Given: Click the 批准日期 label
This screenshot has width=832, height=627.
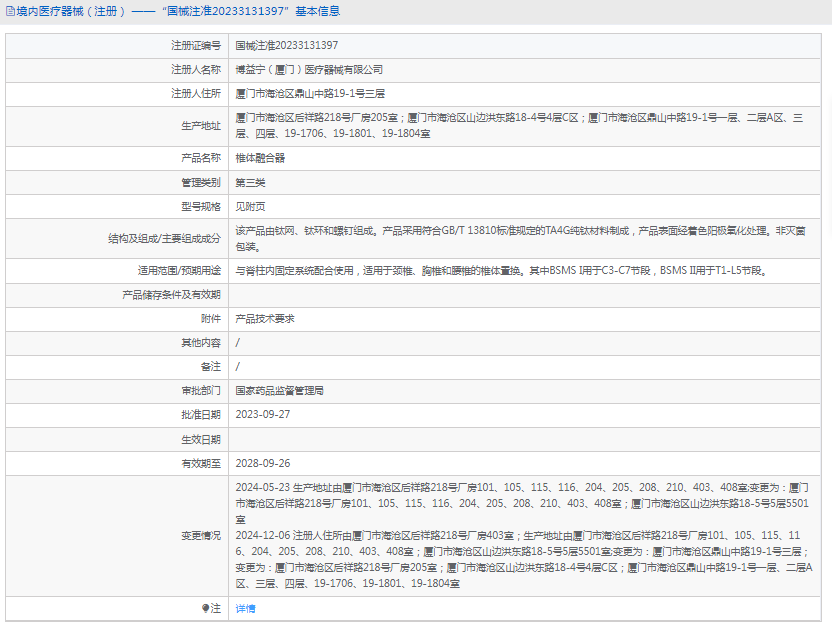Looking at the screenshot, I should [201, 415].
